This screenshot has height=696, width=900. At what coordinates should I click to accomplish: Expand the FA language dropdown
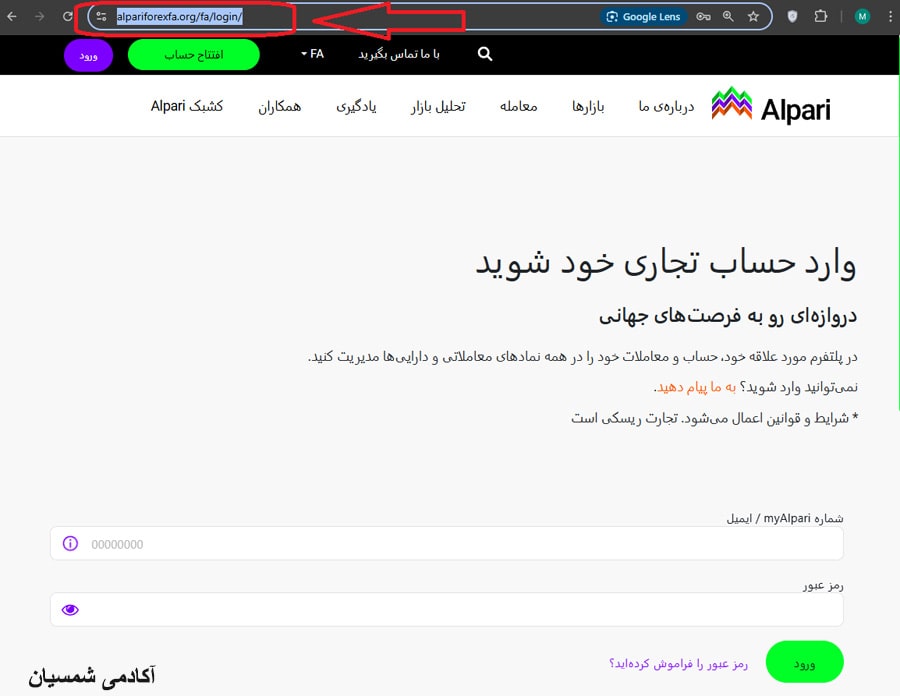312,54
